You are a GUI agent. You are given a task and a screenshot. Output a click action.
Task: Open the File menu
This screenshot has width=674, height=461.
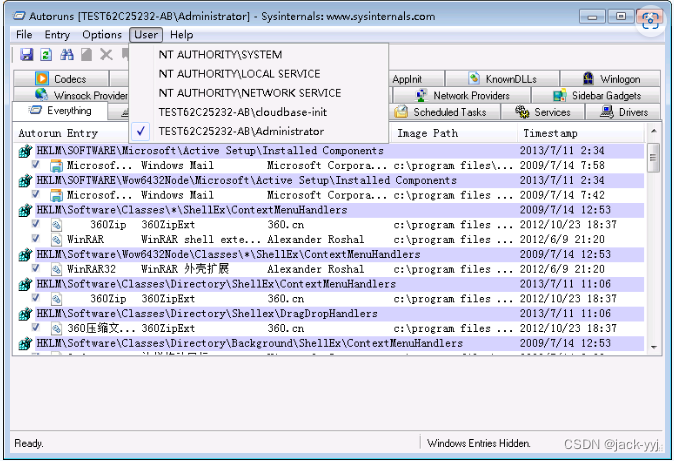click(24, 34)
